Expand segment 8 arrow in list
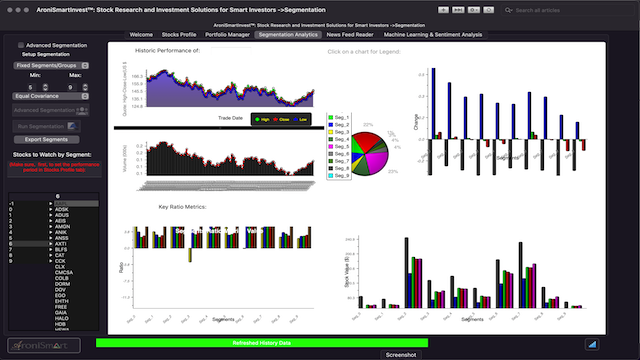Viewport: 640px width, 360px height. [51, 255]
